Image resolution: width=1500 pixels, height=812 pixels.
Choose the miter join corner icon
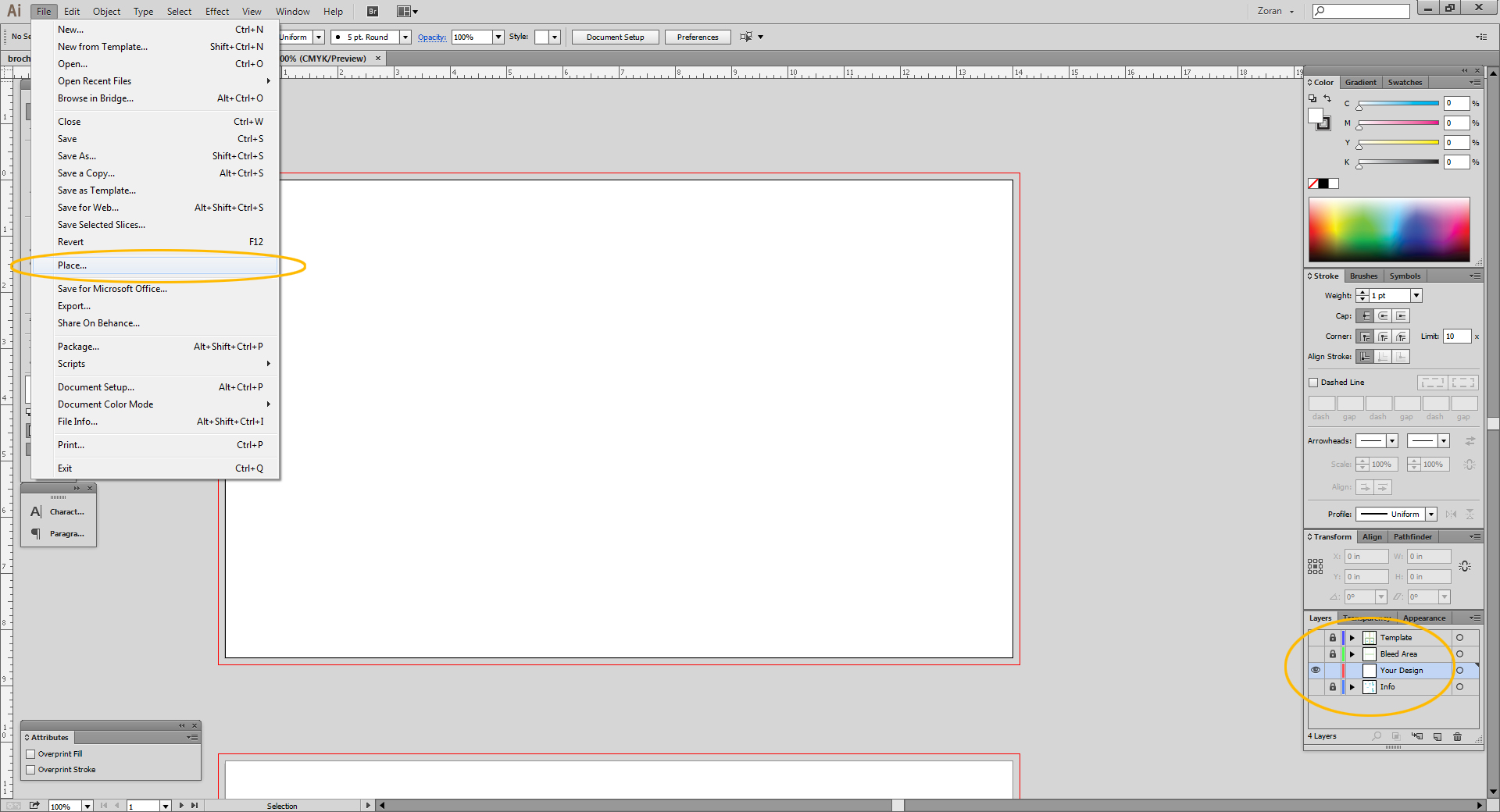tap(1365, 337)
